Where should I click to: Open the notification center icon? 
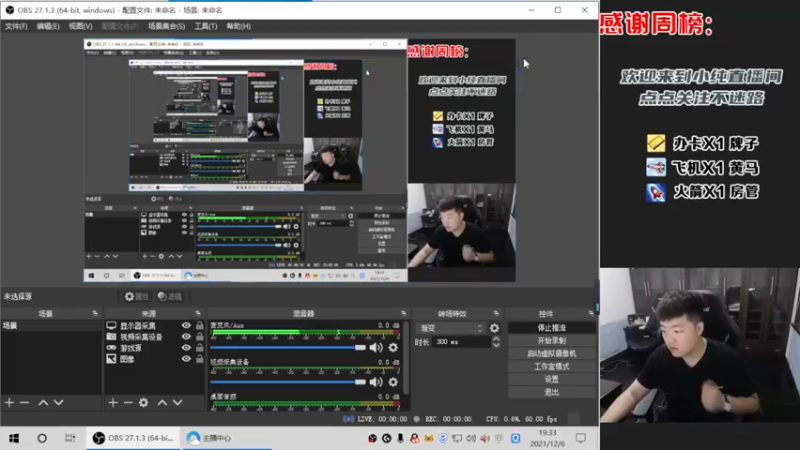pyautogui.click(x=581, y=438)
